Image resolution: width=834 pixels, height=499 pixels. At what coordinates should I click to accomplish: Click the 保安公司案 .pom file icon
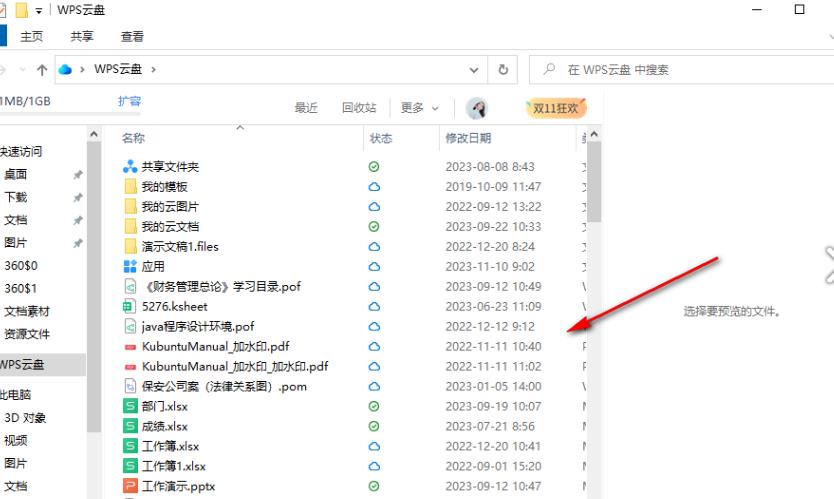(130, 386)
